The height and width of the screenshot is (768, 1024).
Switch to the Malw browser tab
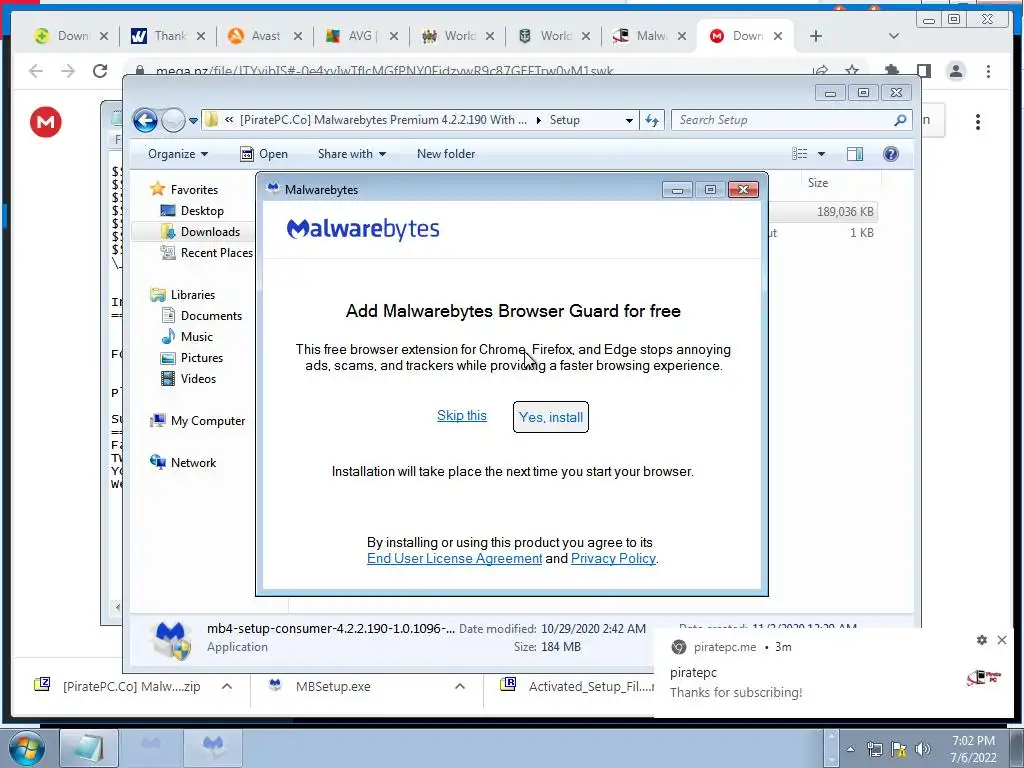coord(649,36)
